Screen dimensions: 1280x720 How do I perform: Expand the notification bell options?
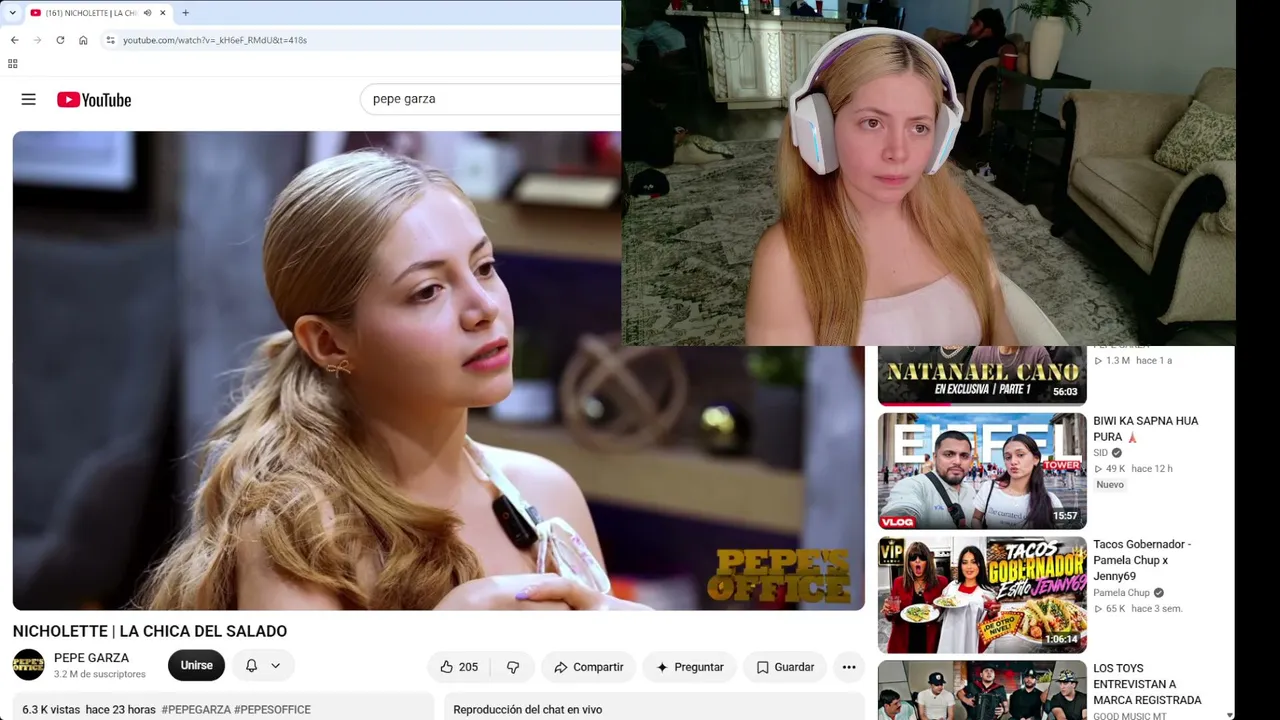pos(263,665)
